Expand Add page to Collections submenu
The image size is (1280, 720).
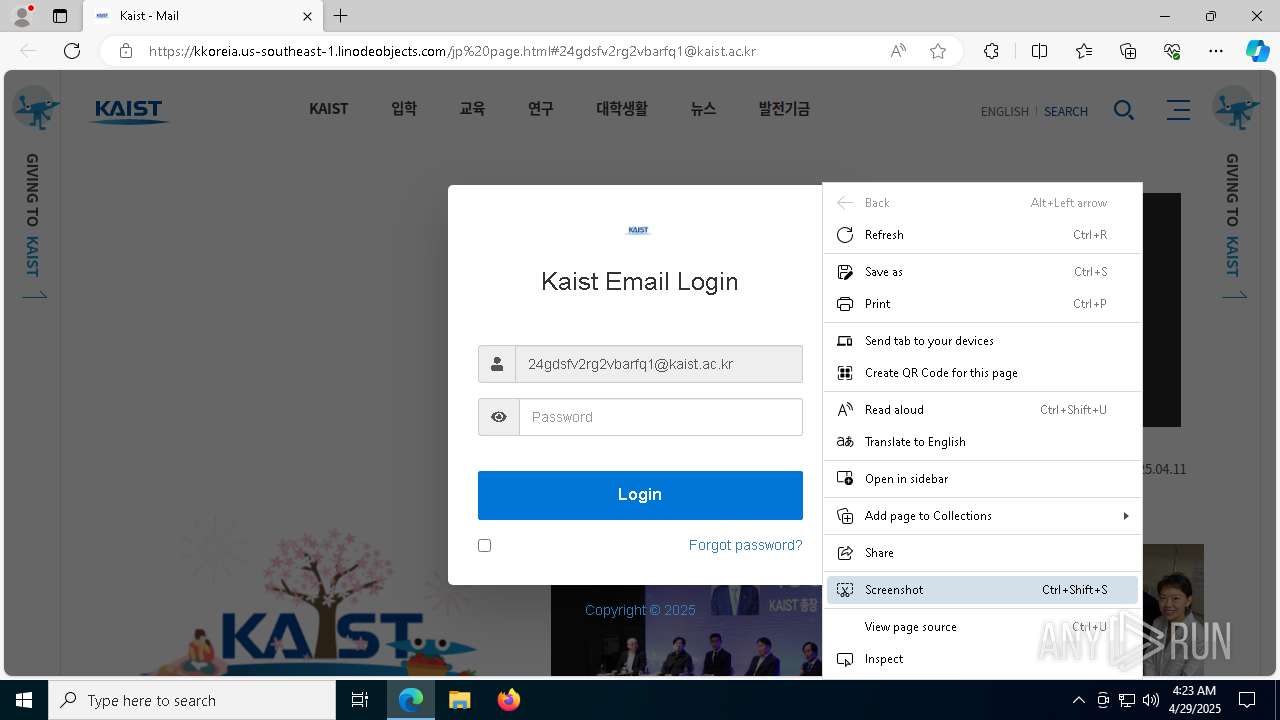point(982,516)
